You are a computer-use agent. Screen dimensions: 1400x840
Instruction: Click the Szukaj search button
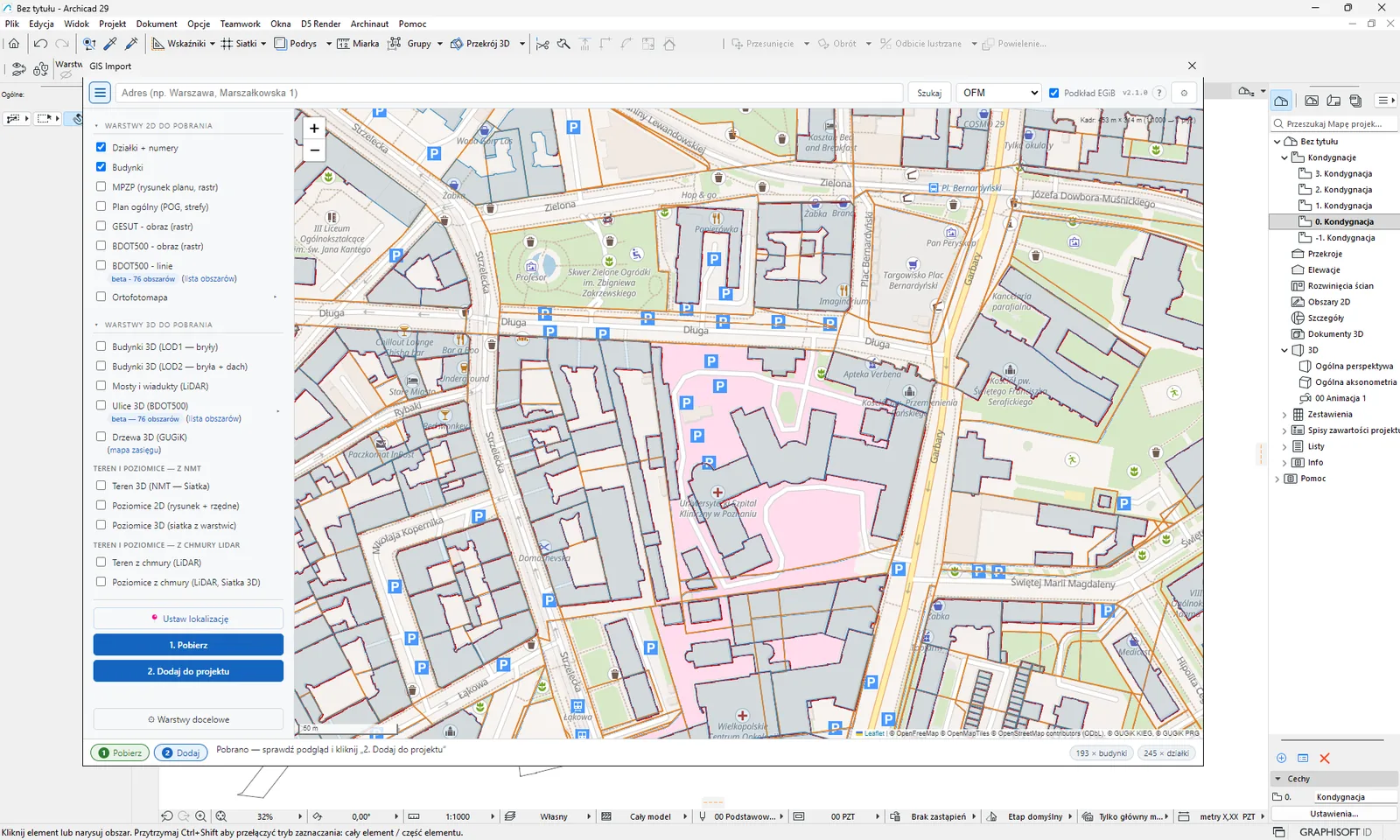point(929,93)
